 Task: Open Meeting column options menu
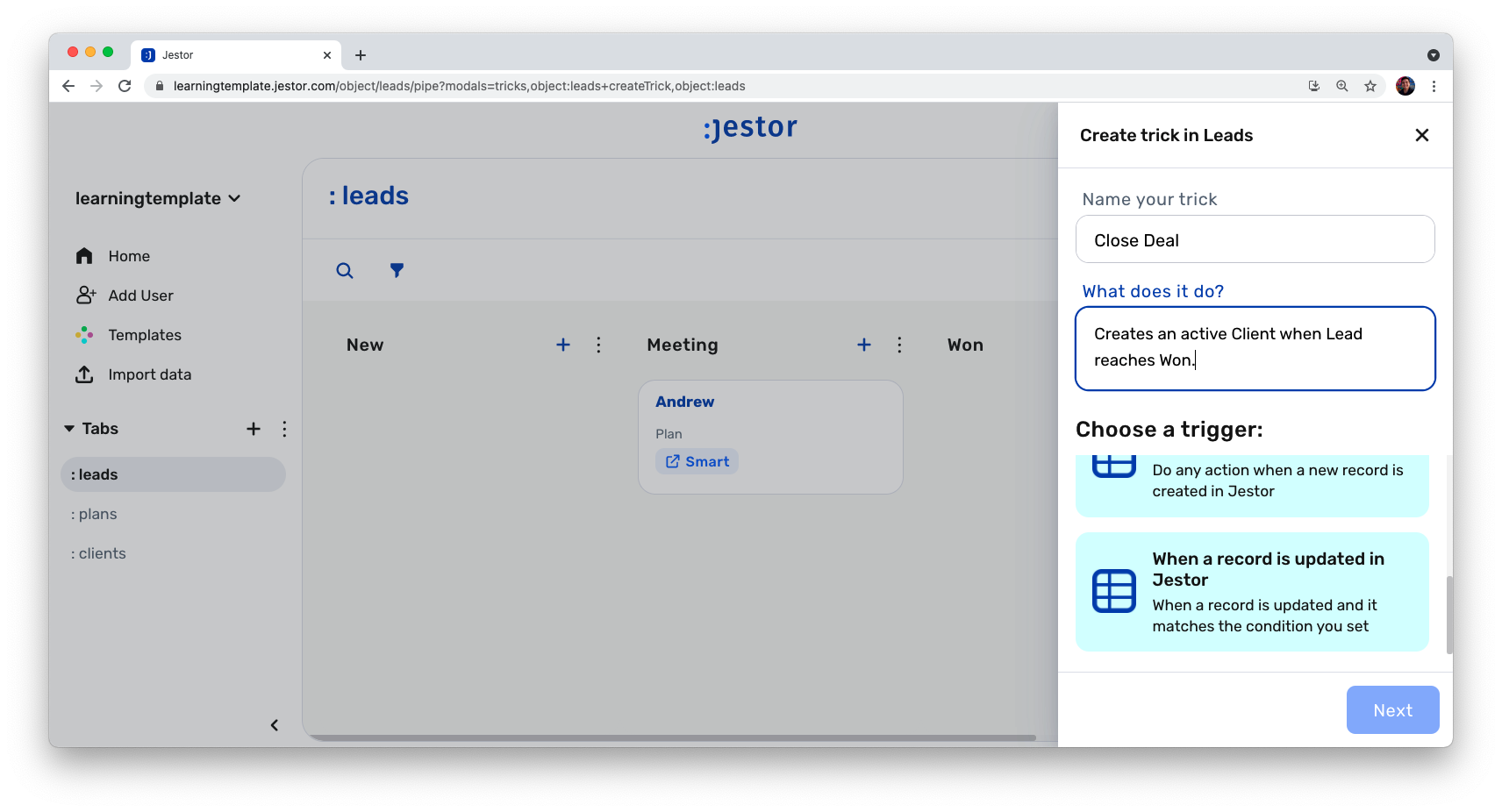tap(899, 345)
